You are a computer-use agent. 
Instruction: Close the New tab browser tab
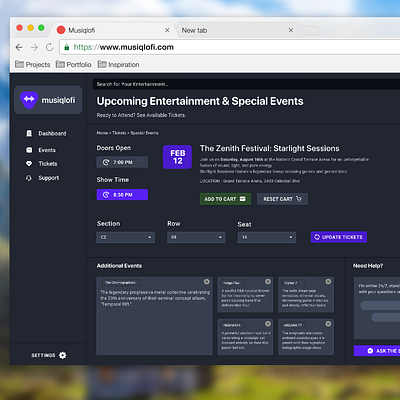(291, 30)
